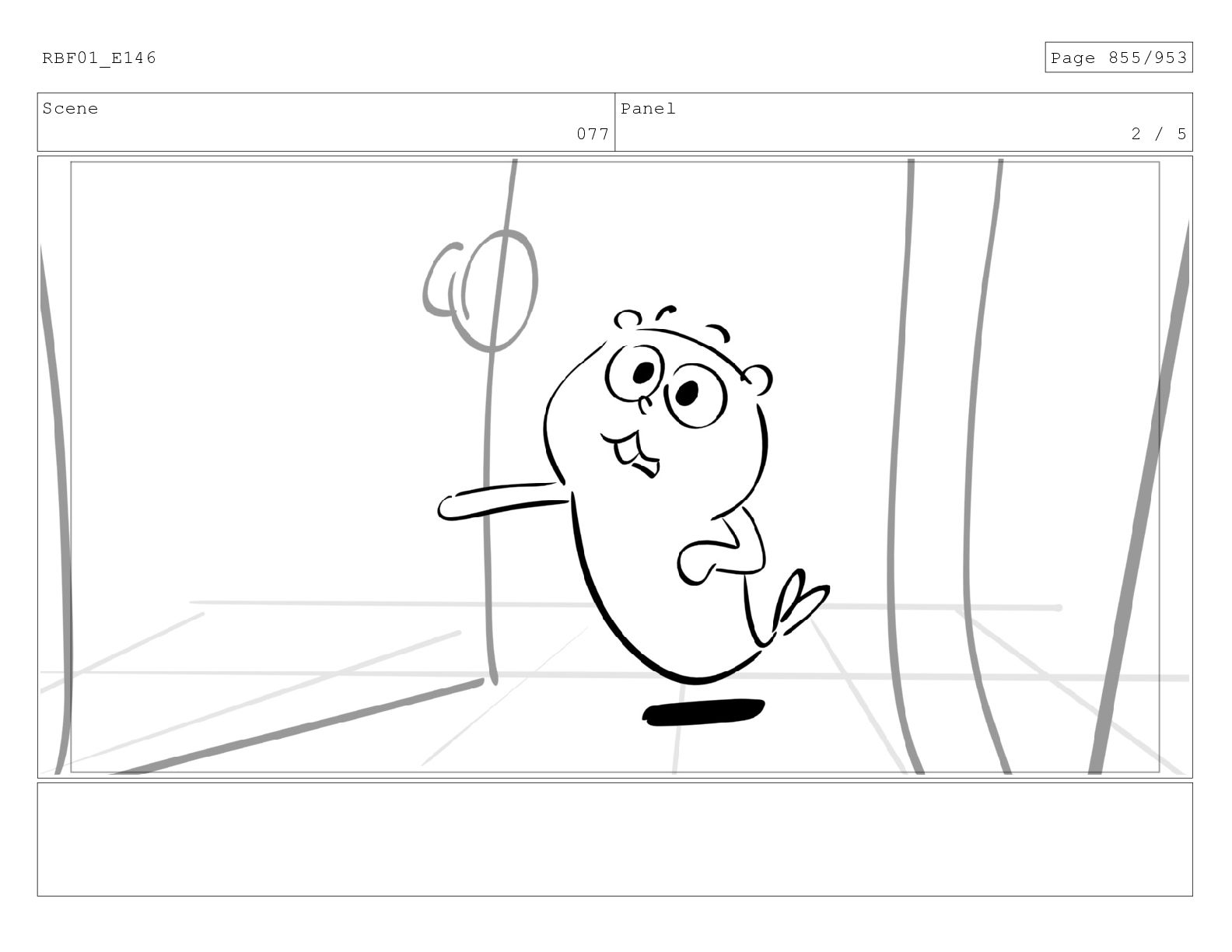The image size is (1232, 952).
Task: Select the panel count 2 / 5
Action: 1159,134
